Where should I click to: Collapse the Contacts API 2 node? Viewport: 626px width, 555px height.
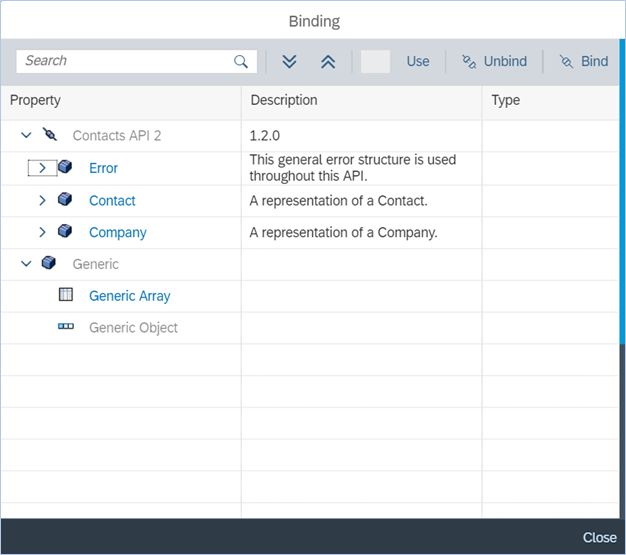26,135
